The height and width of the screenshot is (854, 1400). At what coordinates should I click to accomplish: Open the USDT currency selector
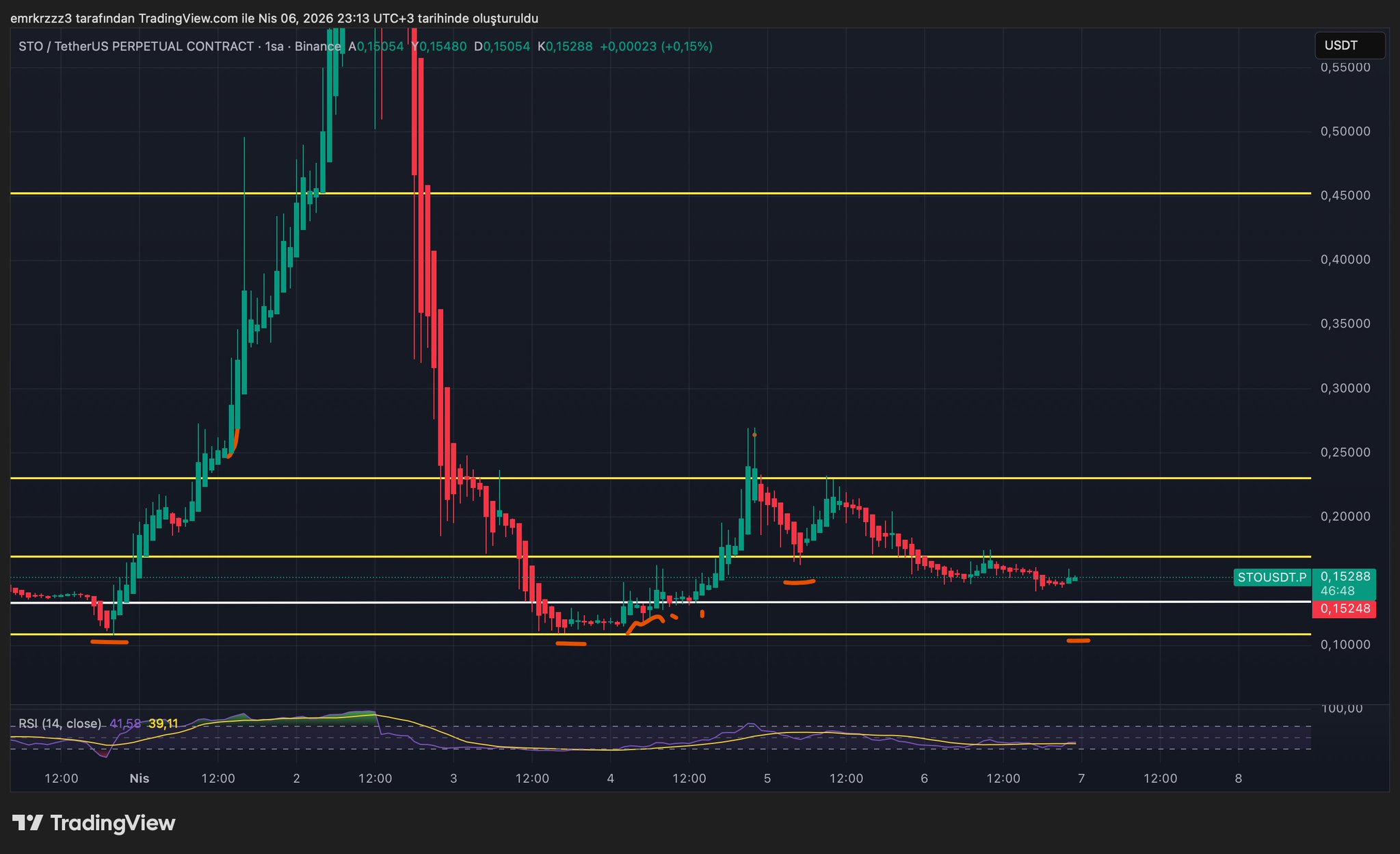[x=1349, y=46]
